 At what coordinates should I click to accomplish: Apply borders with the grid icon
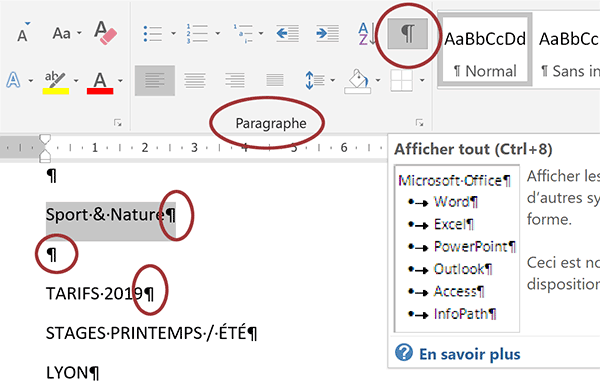[401, 80]
